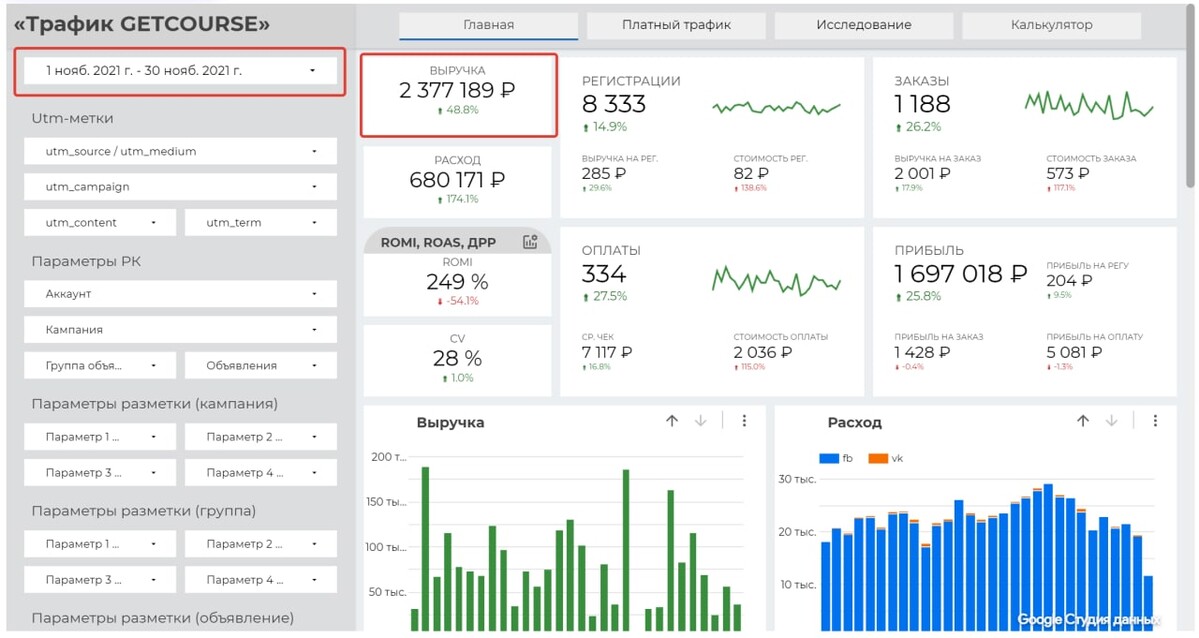The image size is (1199, 638).
Task: Click Стоимость оплаты value 2 036 ₽
Action: pos(762,353)
